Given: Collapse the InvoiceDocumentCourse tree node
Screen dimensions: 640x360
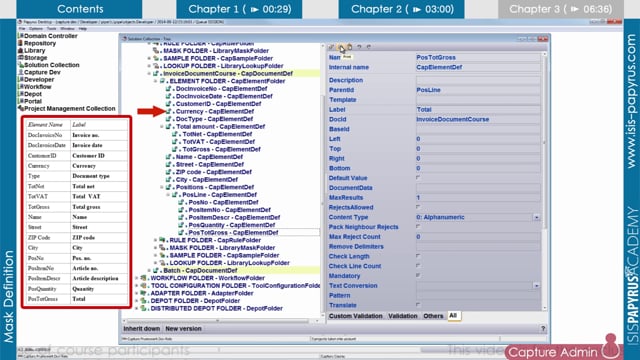Looking at the screenshot, I should (x=149, y=74).
